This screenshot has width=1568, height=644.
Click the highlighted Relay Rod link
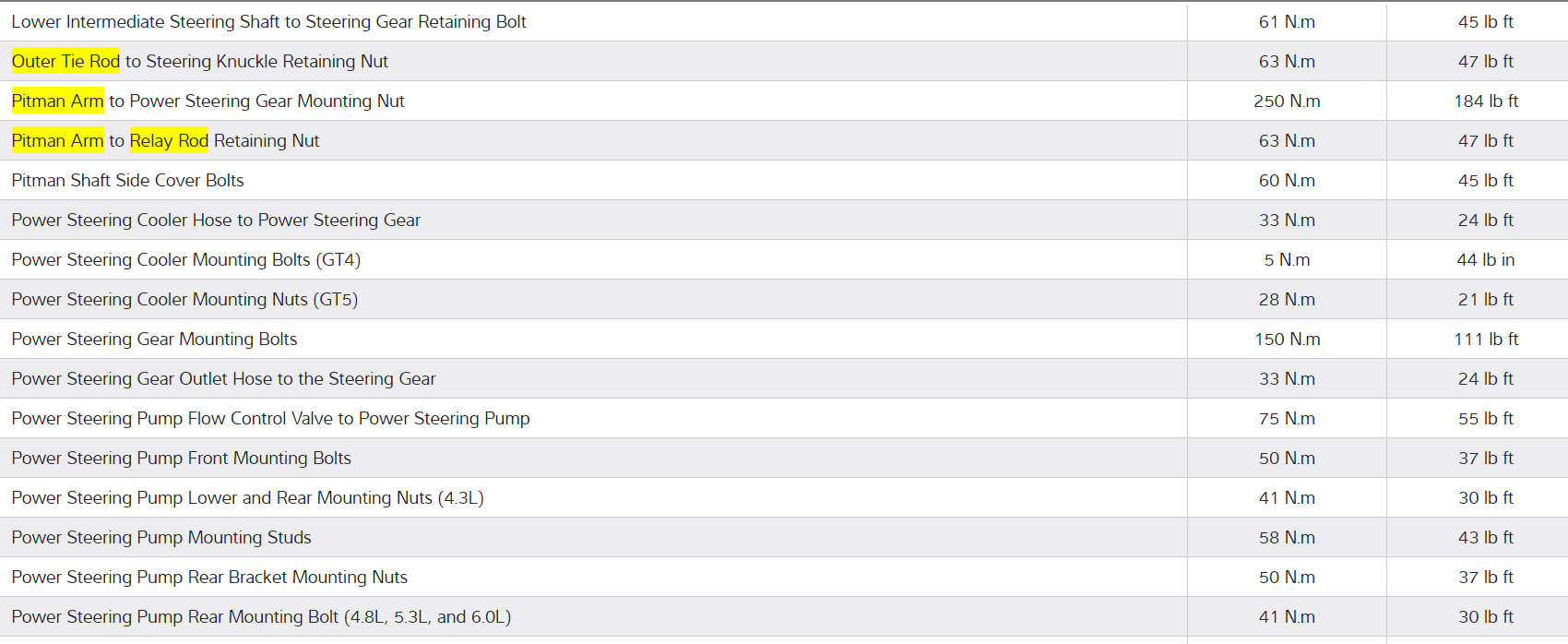[169, 140]
